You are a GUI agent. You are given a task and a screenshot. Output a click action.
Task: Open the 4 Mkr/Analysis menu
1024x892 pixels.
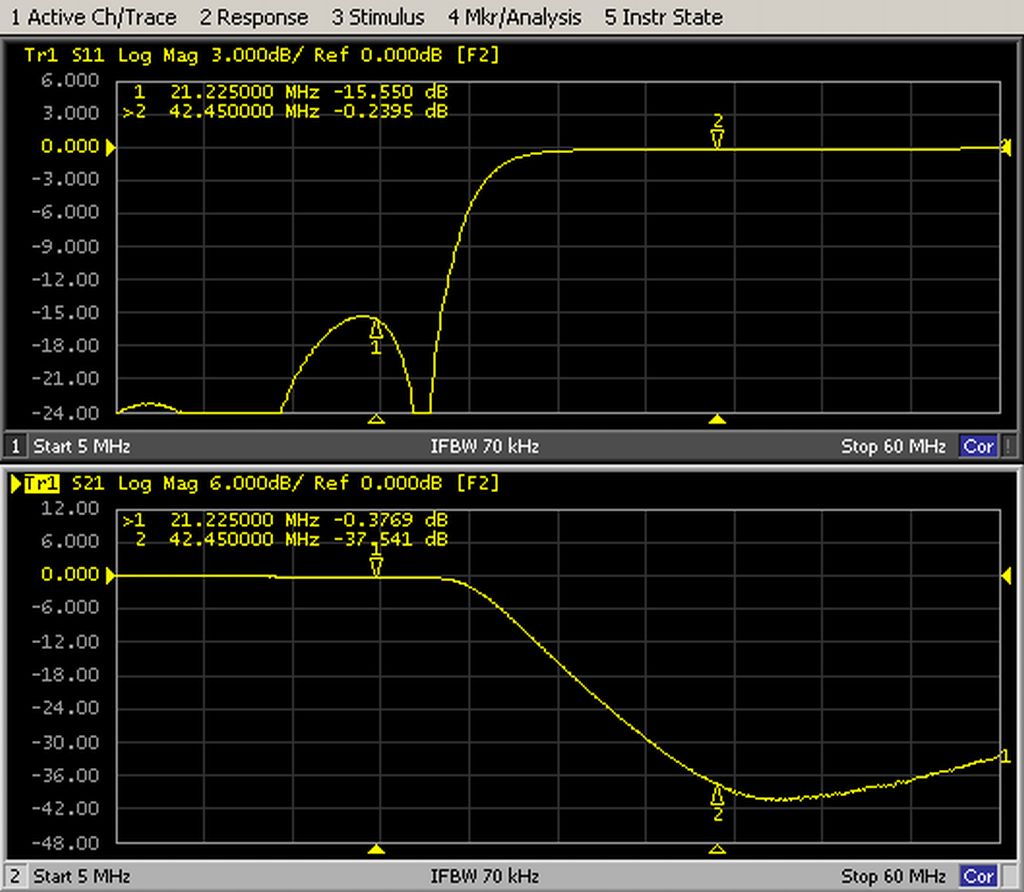(514, 17)
